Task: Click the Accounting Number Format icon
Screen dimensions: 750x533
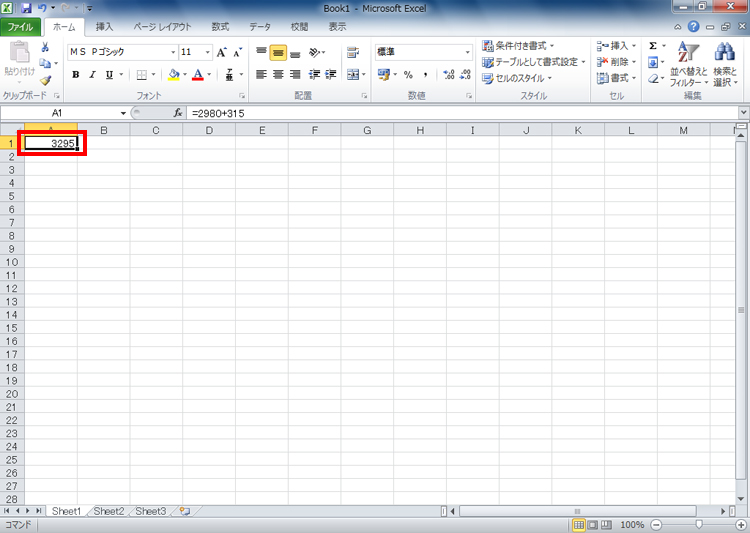Action: click(383, 75)
